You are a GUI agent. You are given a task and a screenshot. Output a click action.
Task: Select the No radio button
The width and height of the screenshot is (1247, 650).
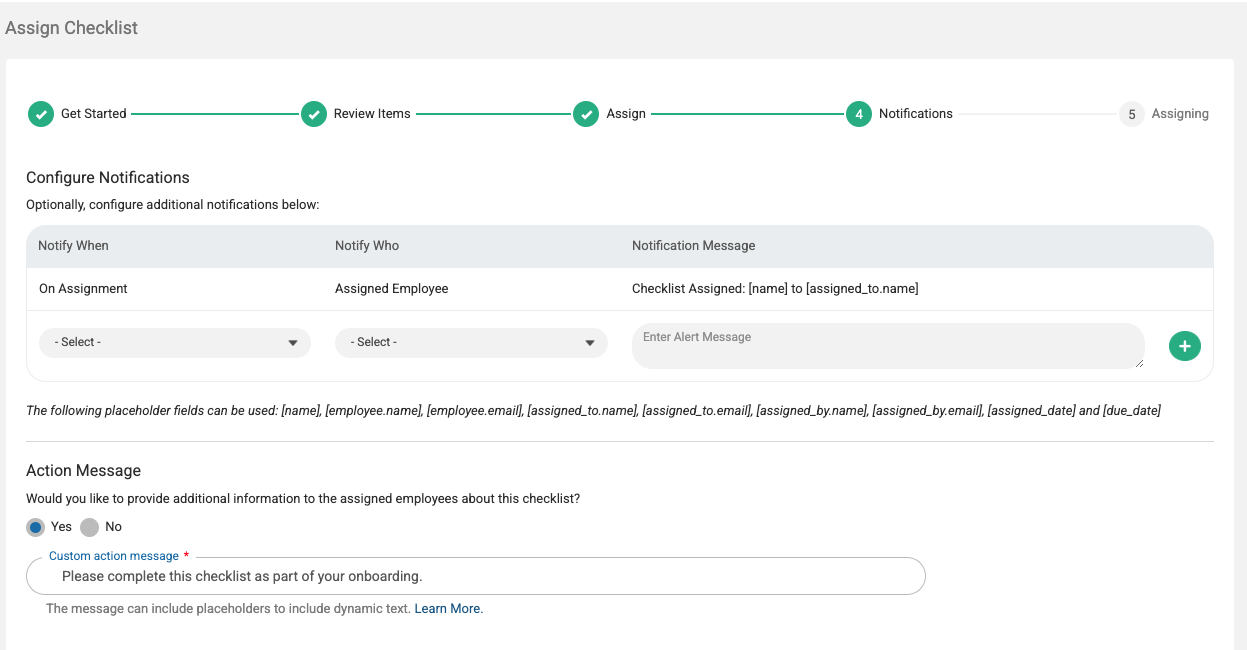pos(90,527)
